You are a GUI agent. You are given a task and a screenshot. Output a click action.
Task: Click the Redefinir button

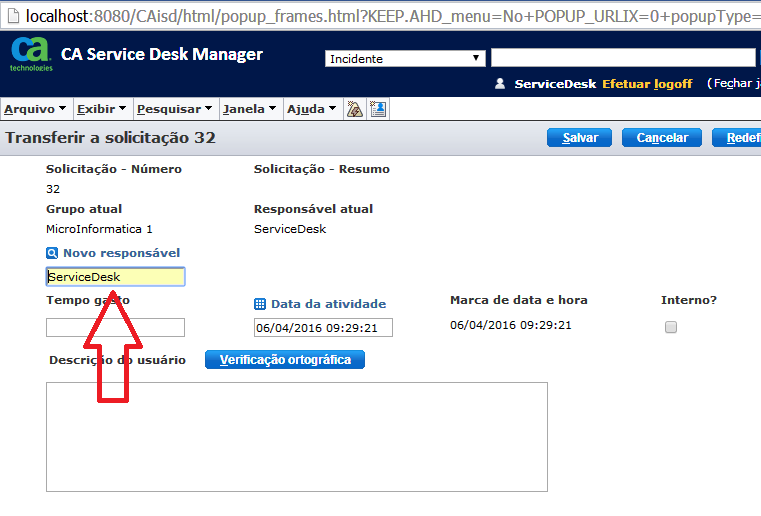pos(737,138)
